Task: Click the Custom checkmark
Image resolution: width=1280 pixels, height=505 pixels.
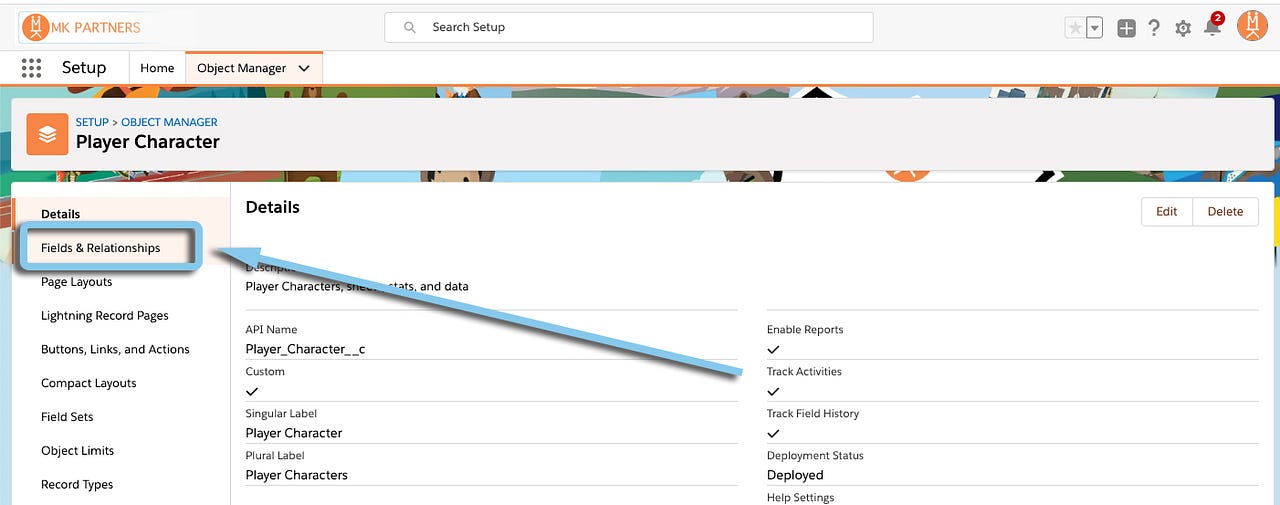Action: tap(252, 391)
